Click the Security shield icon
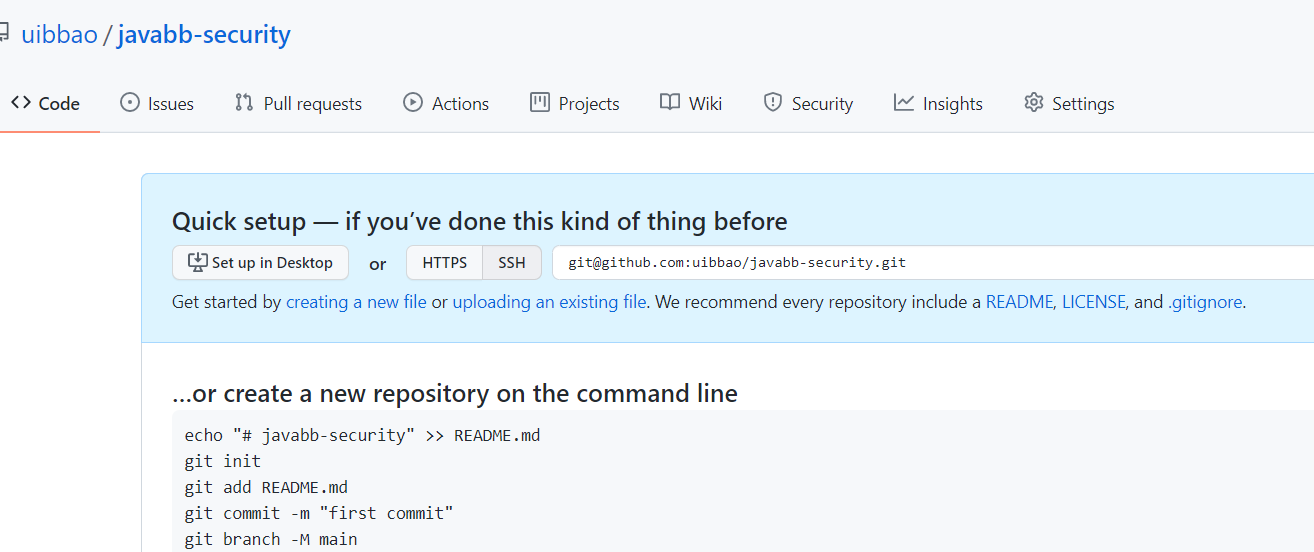The image size is (1314, 552). (773, 102)
